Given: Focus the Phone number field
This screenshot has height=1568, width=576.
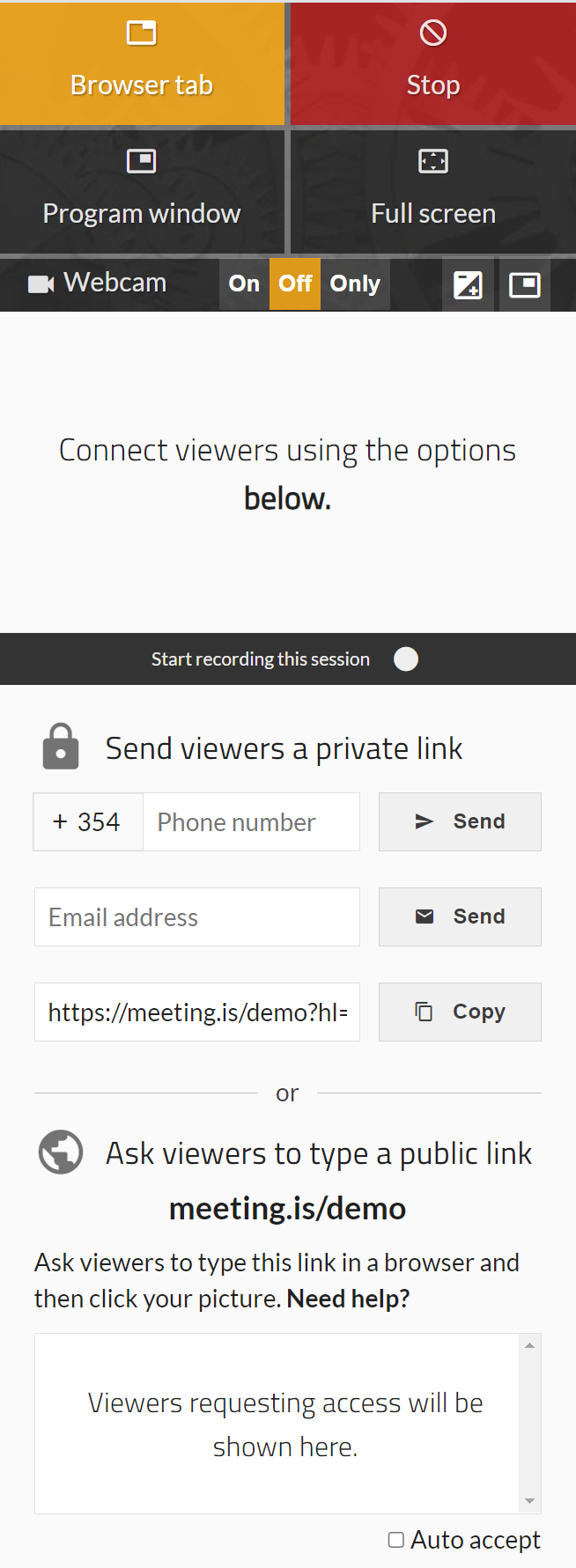Looking at the screenshot, I should (x=251, y=821).
